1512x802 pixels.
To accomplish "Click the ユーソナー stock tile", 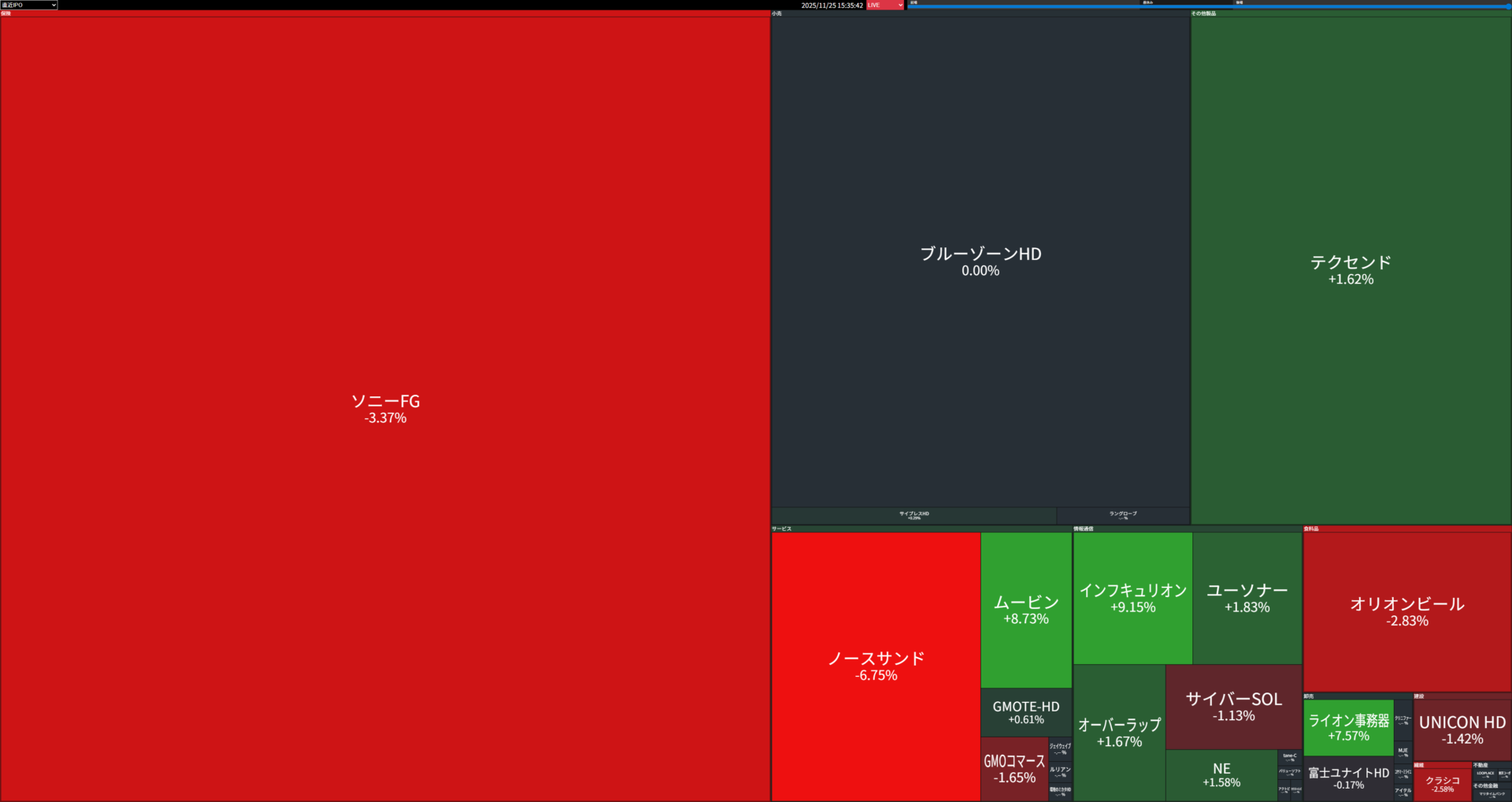I will coord(1247,598).
